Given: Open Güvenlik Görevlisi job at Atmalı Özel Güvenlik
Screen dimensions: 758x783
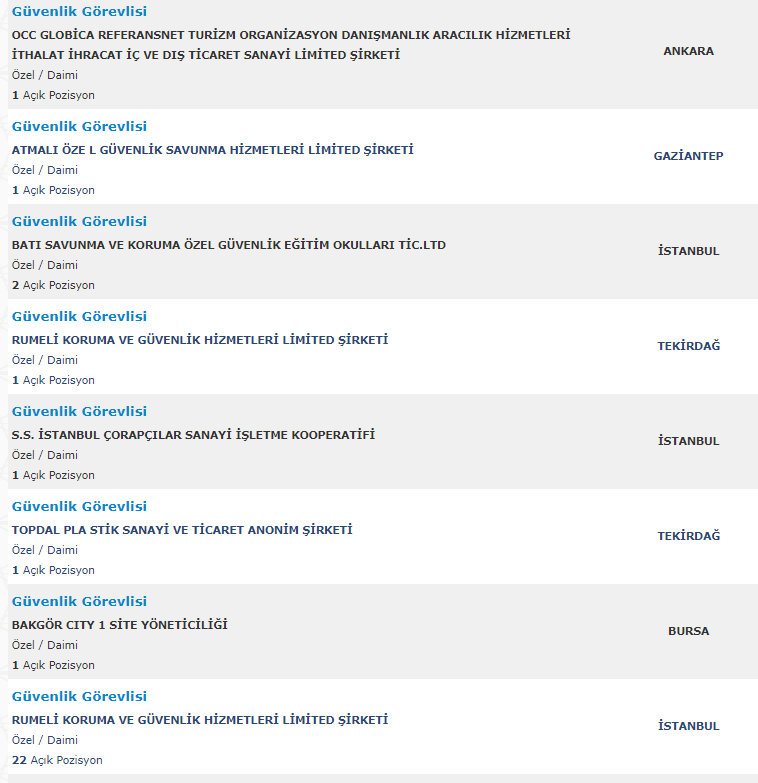Looking at the screenshot, I should (79, 127).
